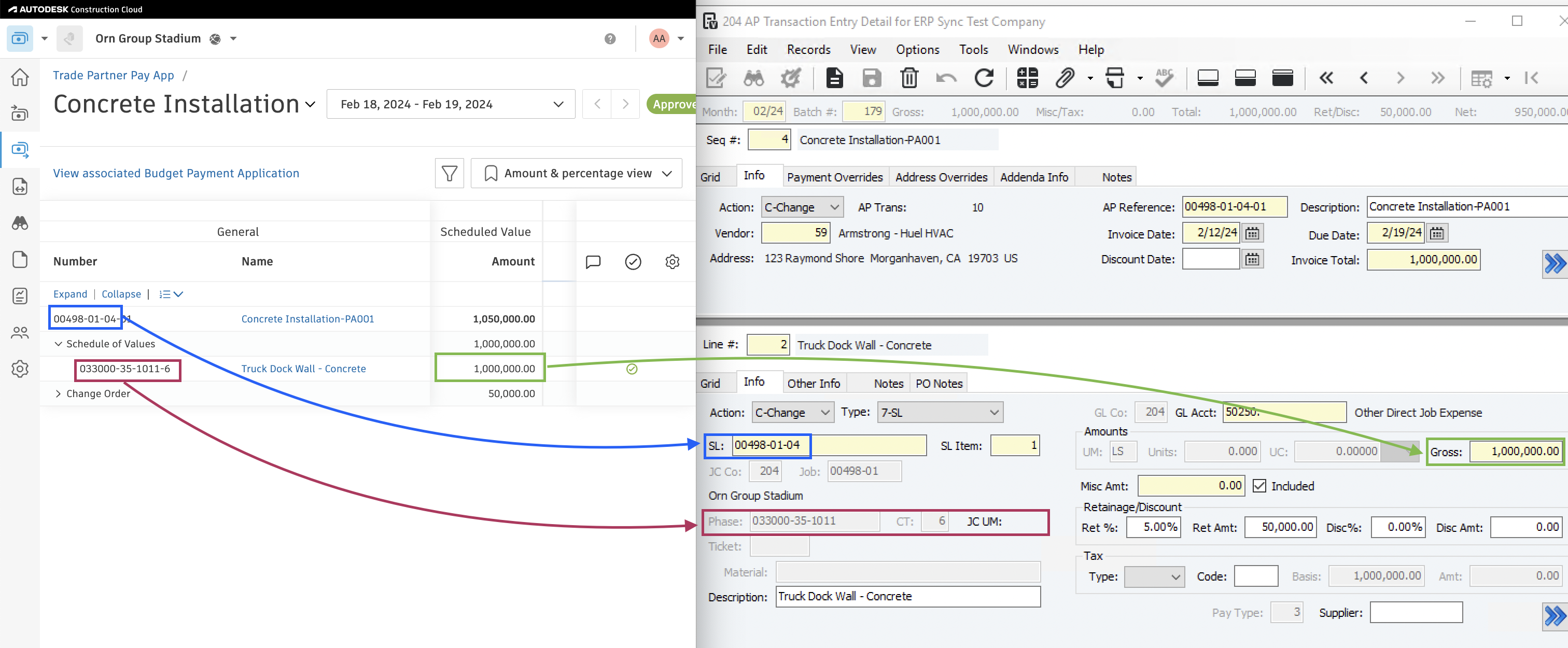Switch to PO Notes tab
This screenshot has width=1568, height=648.
tap(939, 384)
